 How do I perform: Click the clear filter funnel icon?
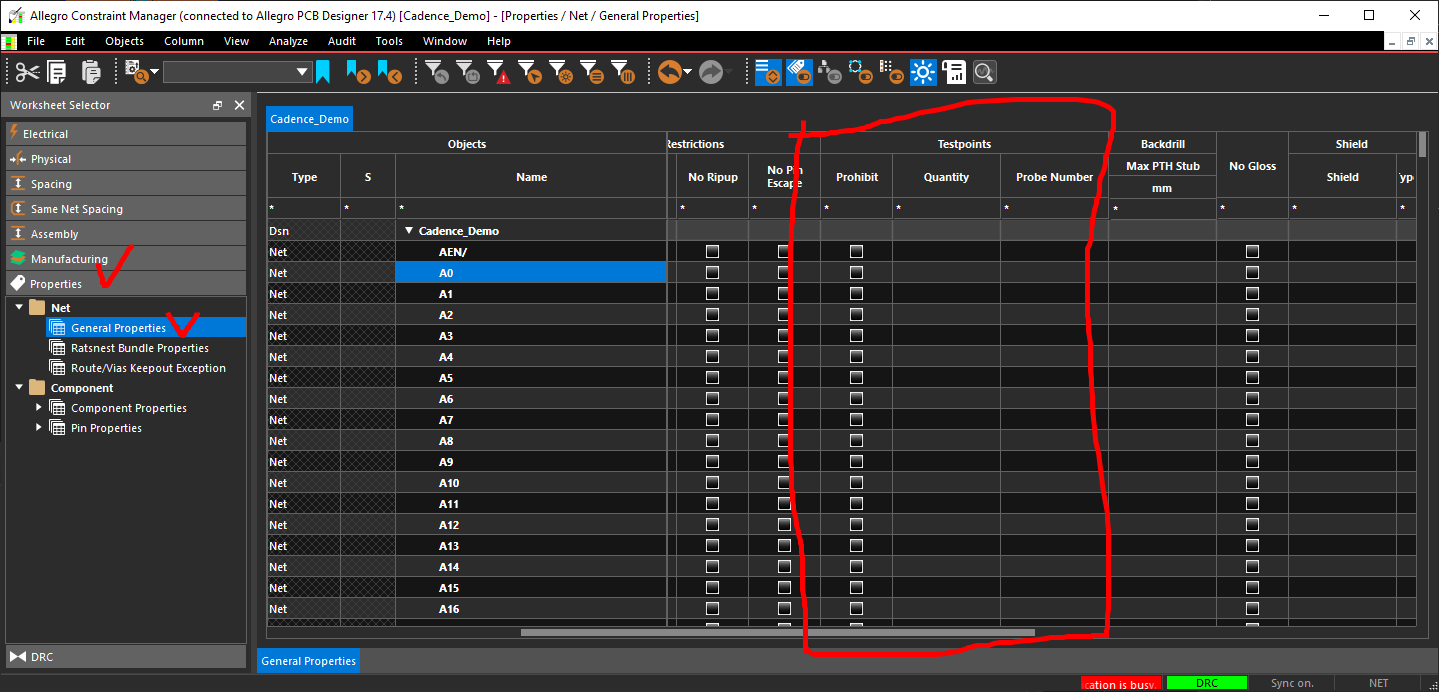(436, 72)
